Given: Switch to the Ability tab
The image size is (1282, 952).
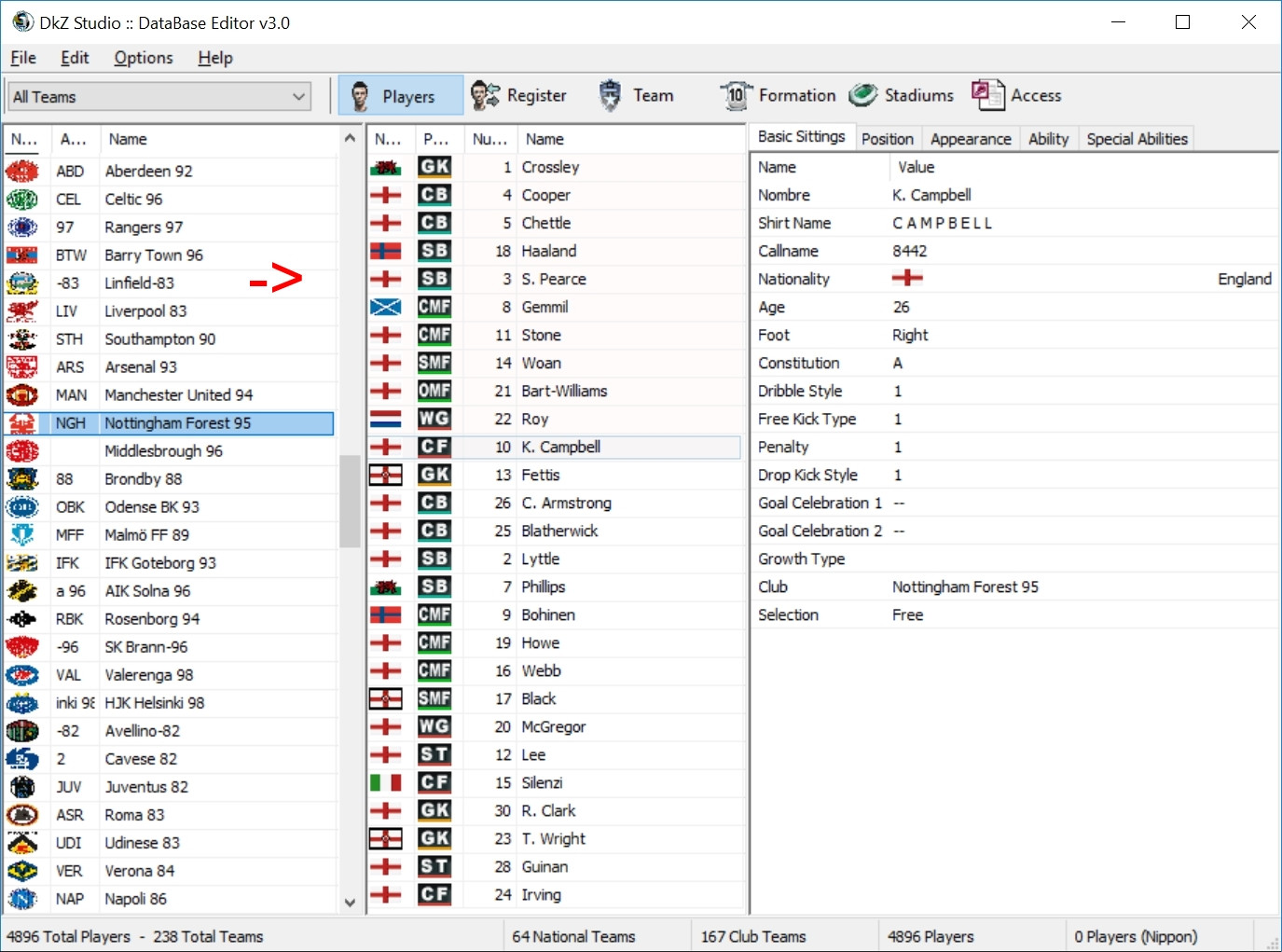Looking at the screenshot, I should coord(1049,139).
